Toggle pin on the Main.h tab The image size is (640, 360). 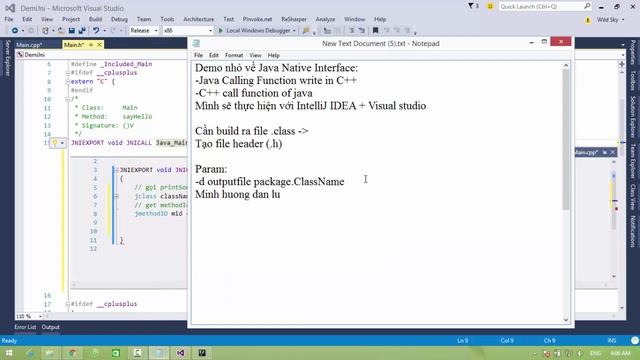91,44
